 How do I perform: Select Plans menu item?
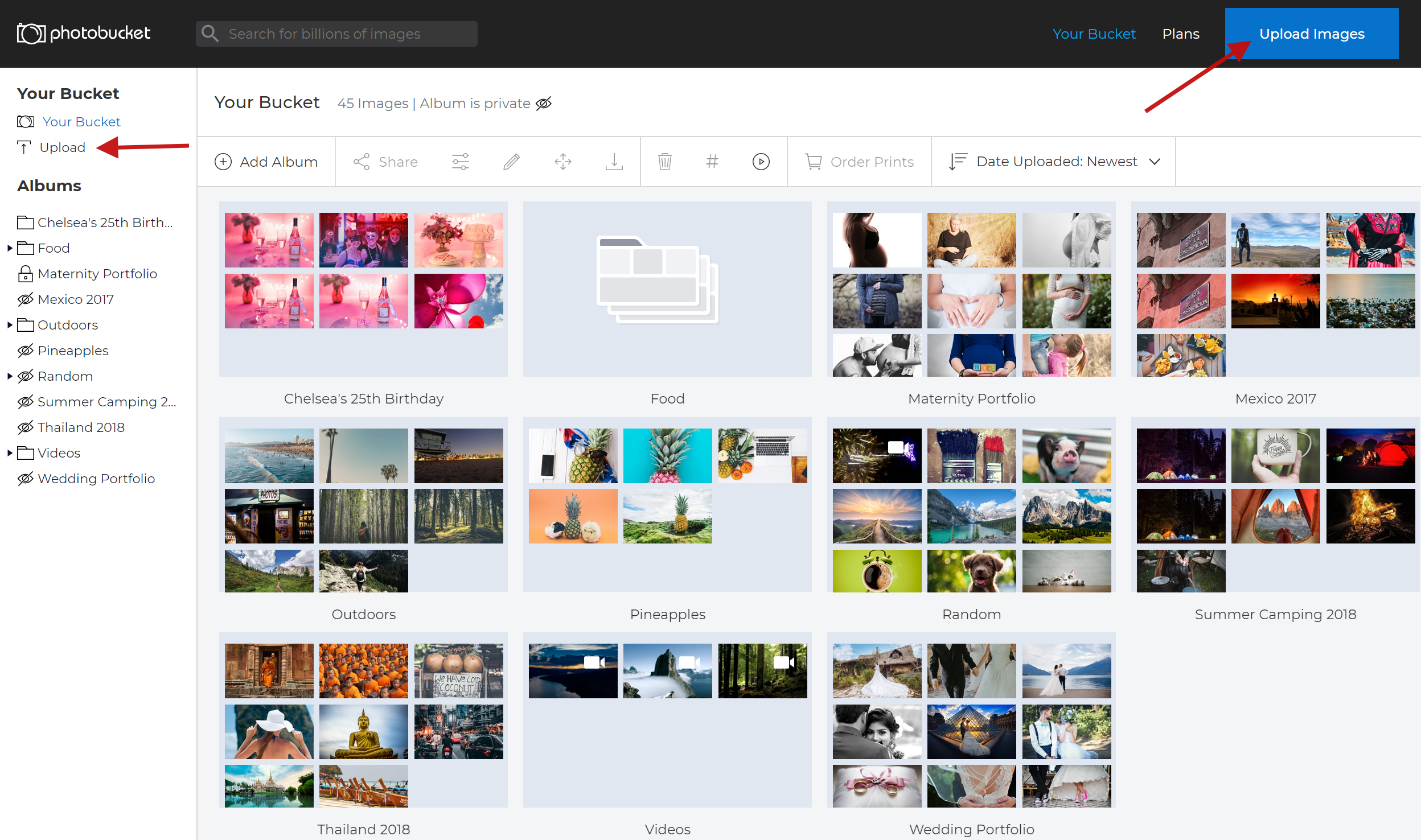pos(1181,33)
